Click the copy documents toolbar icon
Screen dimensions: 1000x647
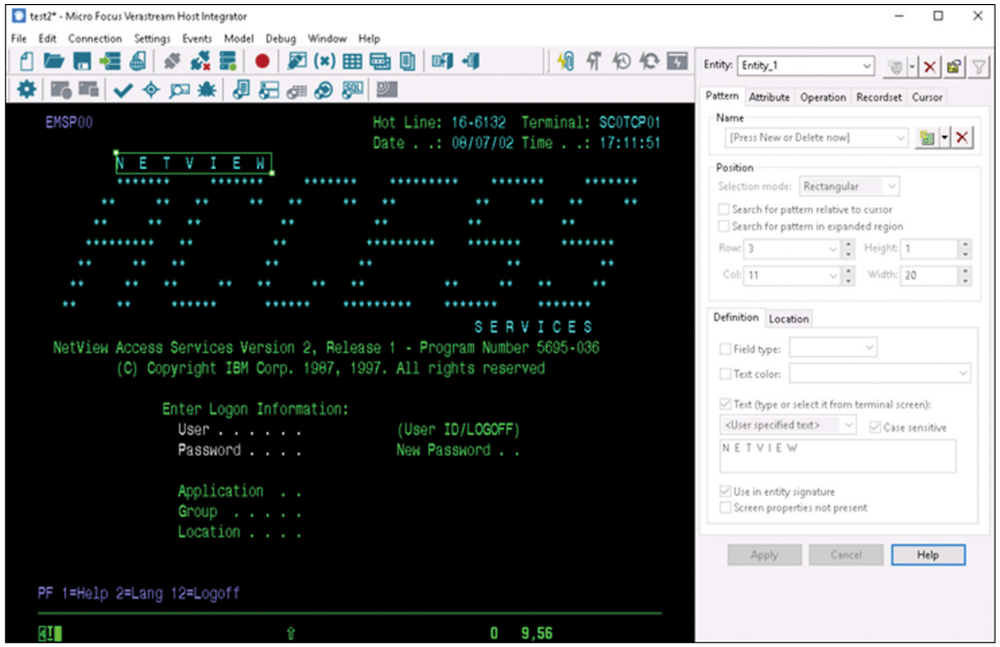pyautogui.click(x=408, y=61)
